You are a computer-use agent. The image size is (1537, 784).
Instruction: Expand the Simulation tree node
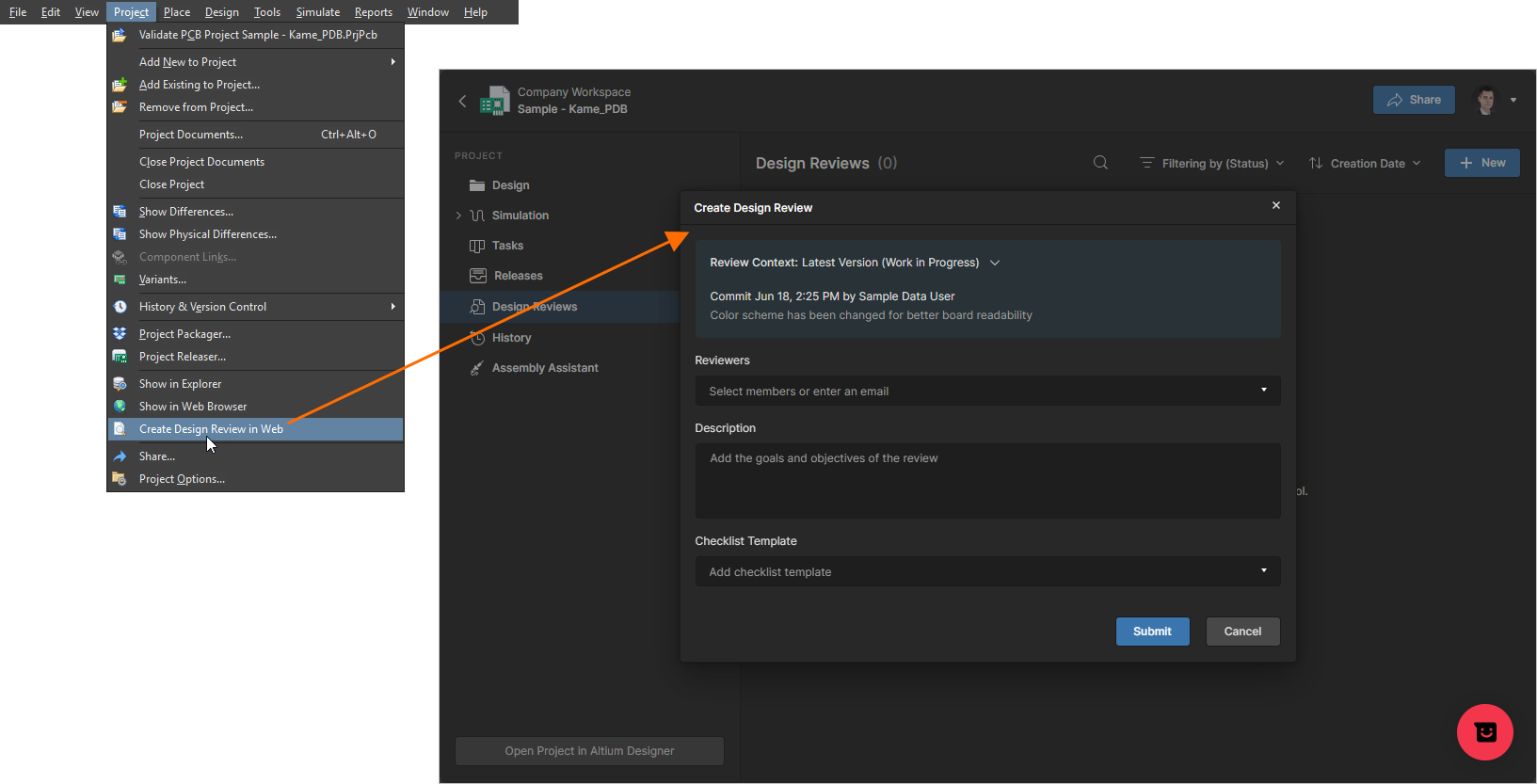click(x=458, y=216)
